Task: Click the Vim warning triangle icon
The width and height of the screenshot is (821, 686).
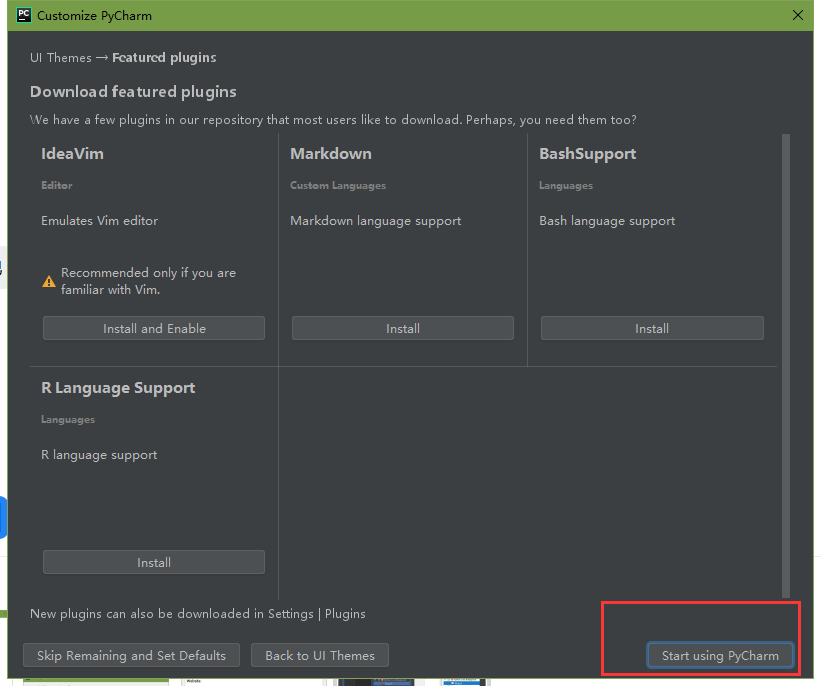Action: [49, 281]
